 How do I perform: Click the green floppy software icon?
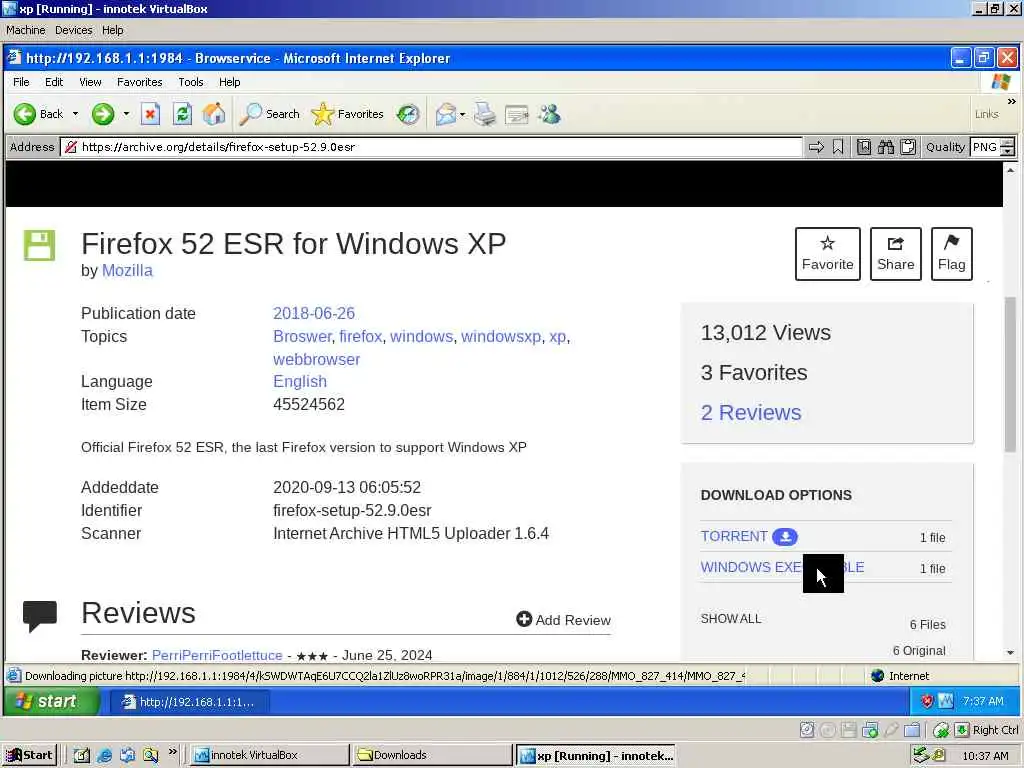(x=39, y=246)
